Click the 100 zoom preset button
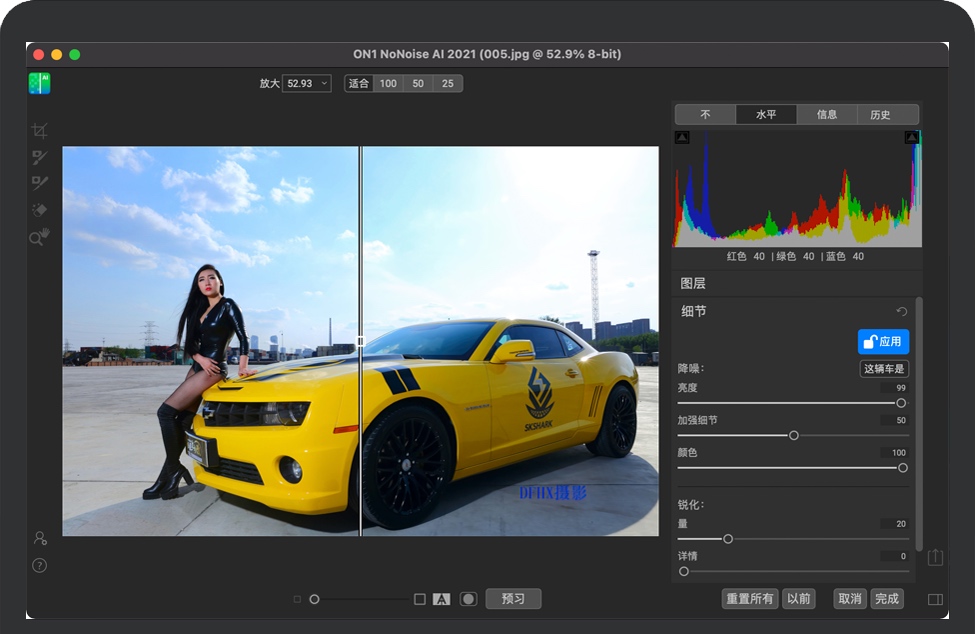Image resolution: width=975 pixels, height=634 pixels. pos(388,83)
